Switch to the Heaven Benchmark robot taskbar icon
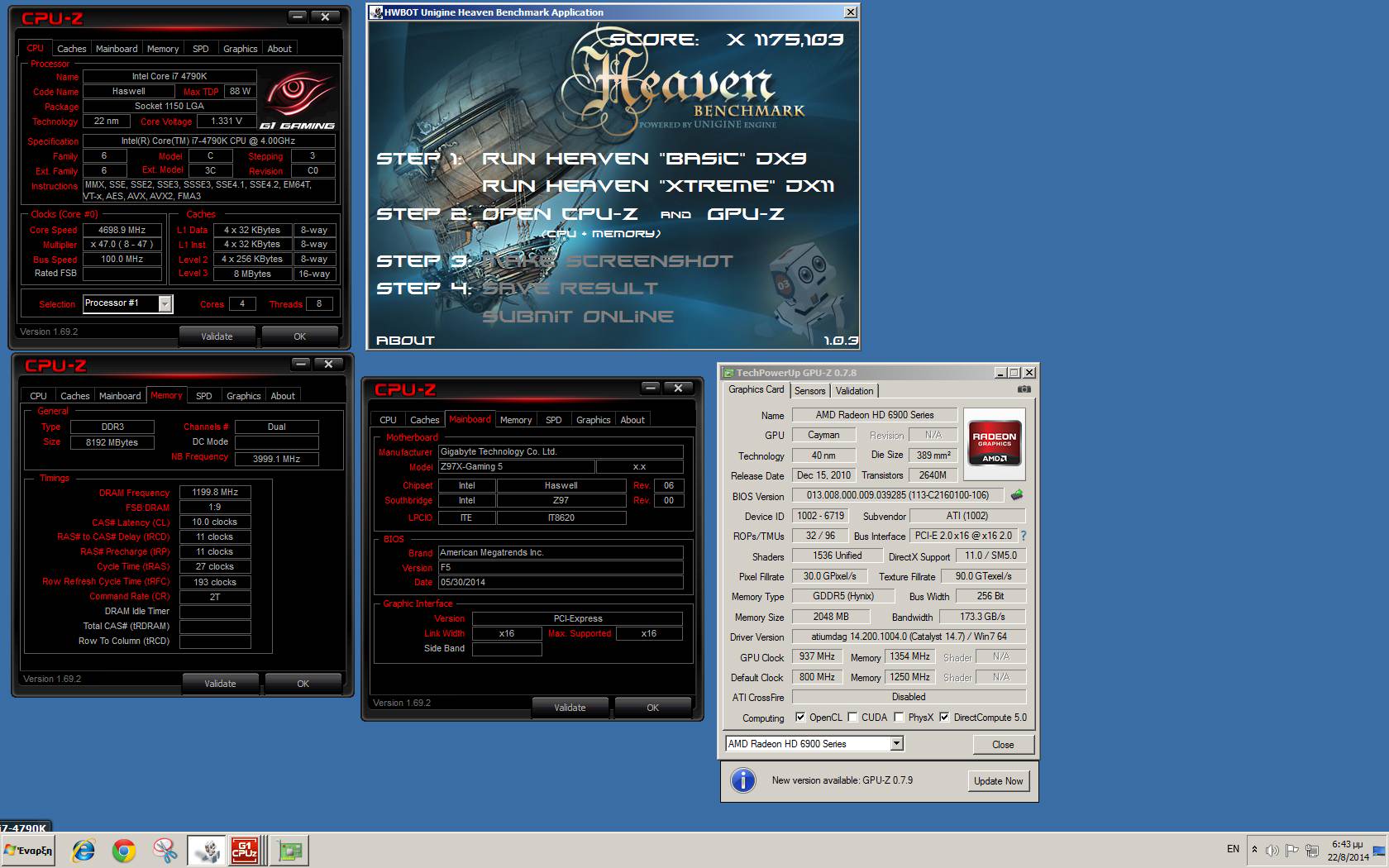Viewport: 1389px width, 868px height. pyautogui.click(x=207, y=851)
